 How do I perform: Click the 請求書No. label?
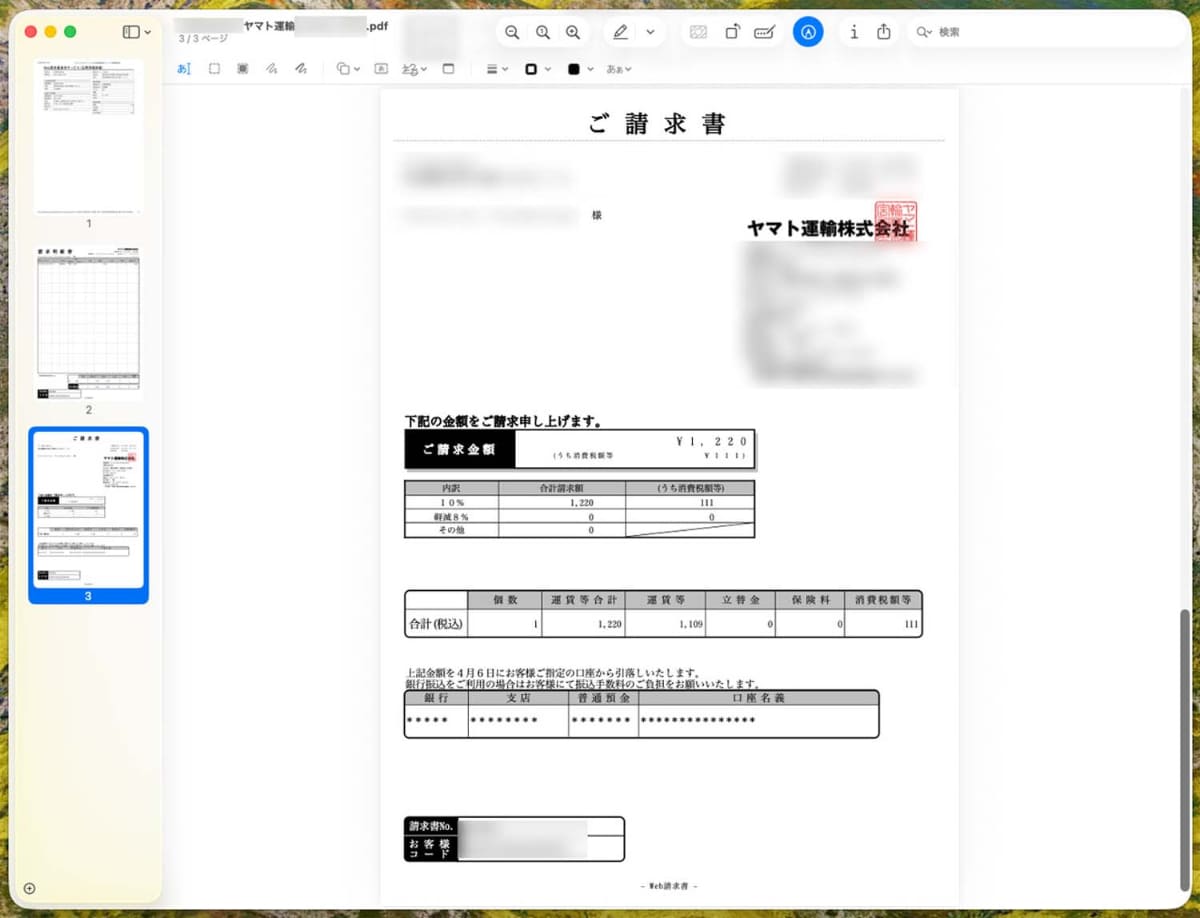[x=431, y=826]
